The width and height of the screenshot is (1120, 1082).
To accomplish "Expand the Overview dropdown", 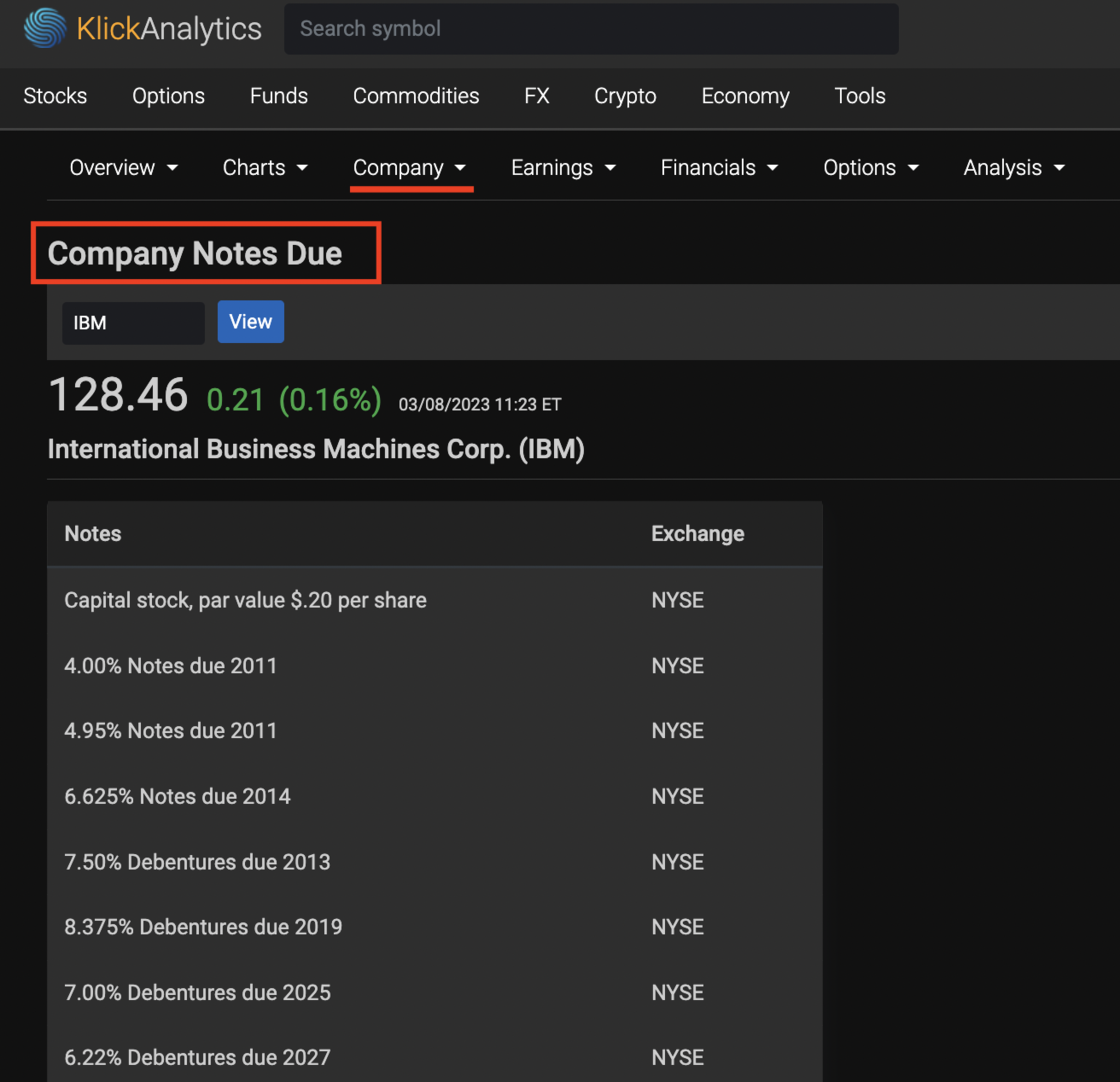I will point(124,168).
